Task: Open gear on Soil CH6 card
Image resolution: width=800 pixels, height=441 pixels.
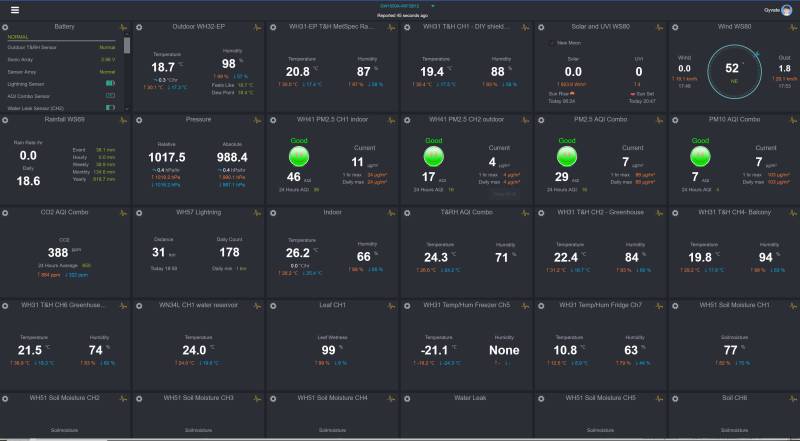Action: 675,399
